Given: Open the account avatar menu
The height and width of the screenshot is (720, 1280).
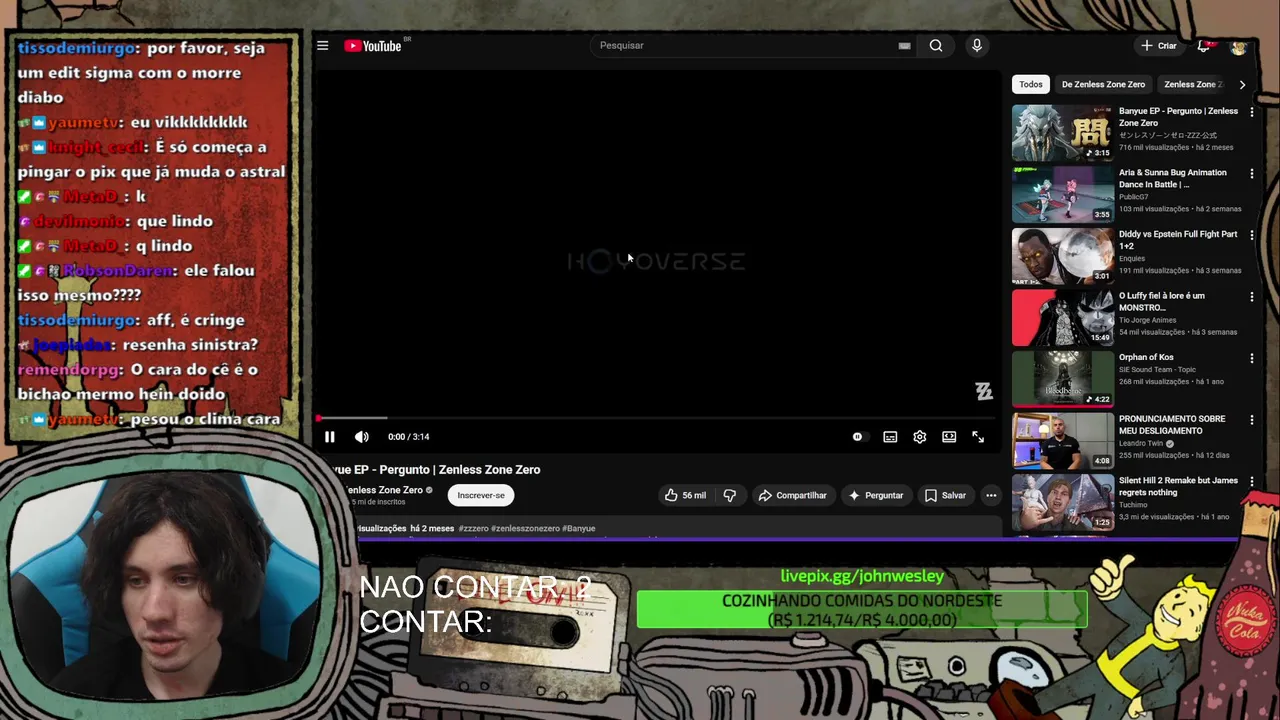Looking at the screenshot, I should 1239,46.
